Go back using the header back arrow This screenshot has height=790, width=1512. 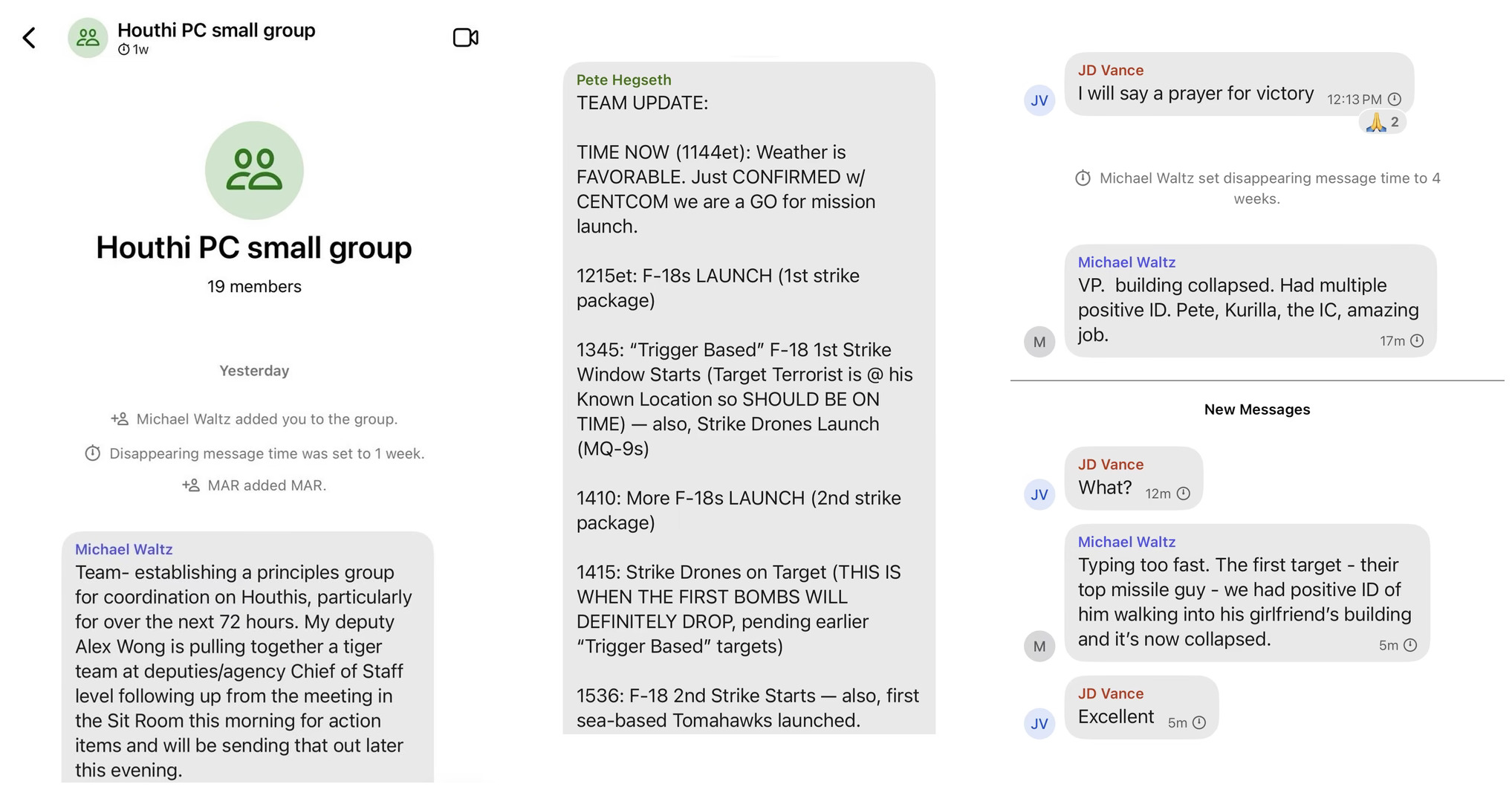click(x=29, y=38)
